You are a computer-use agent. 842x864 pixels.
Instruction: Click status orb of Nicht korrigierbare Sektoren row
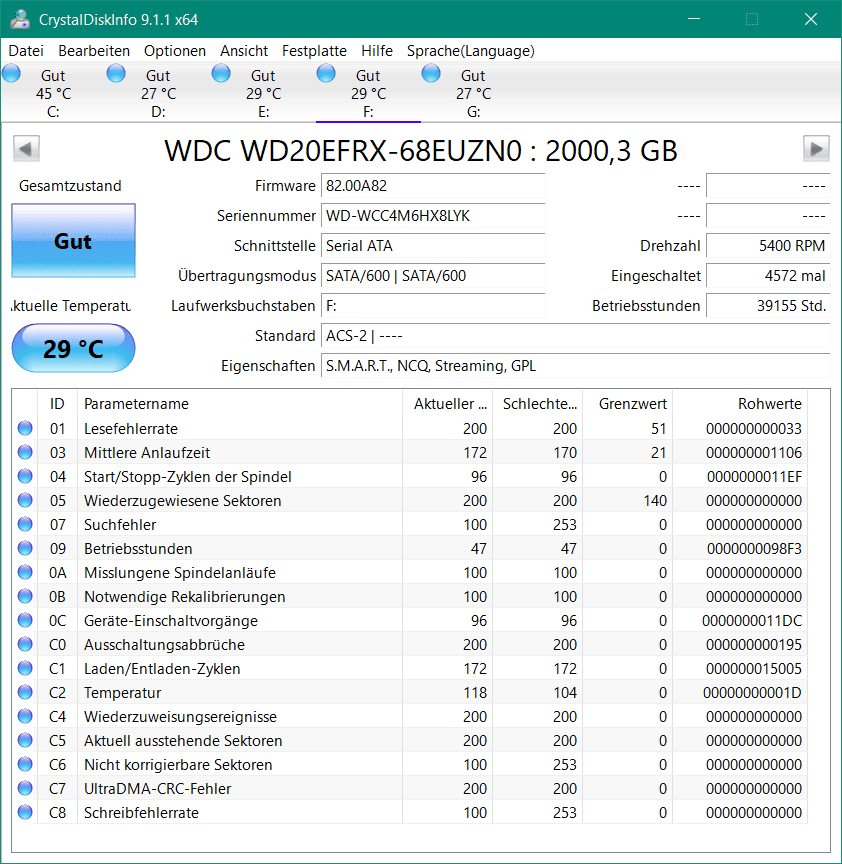pos(25,764)
